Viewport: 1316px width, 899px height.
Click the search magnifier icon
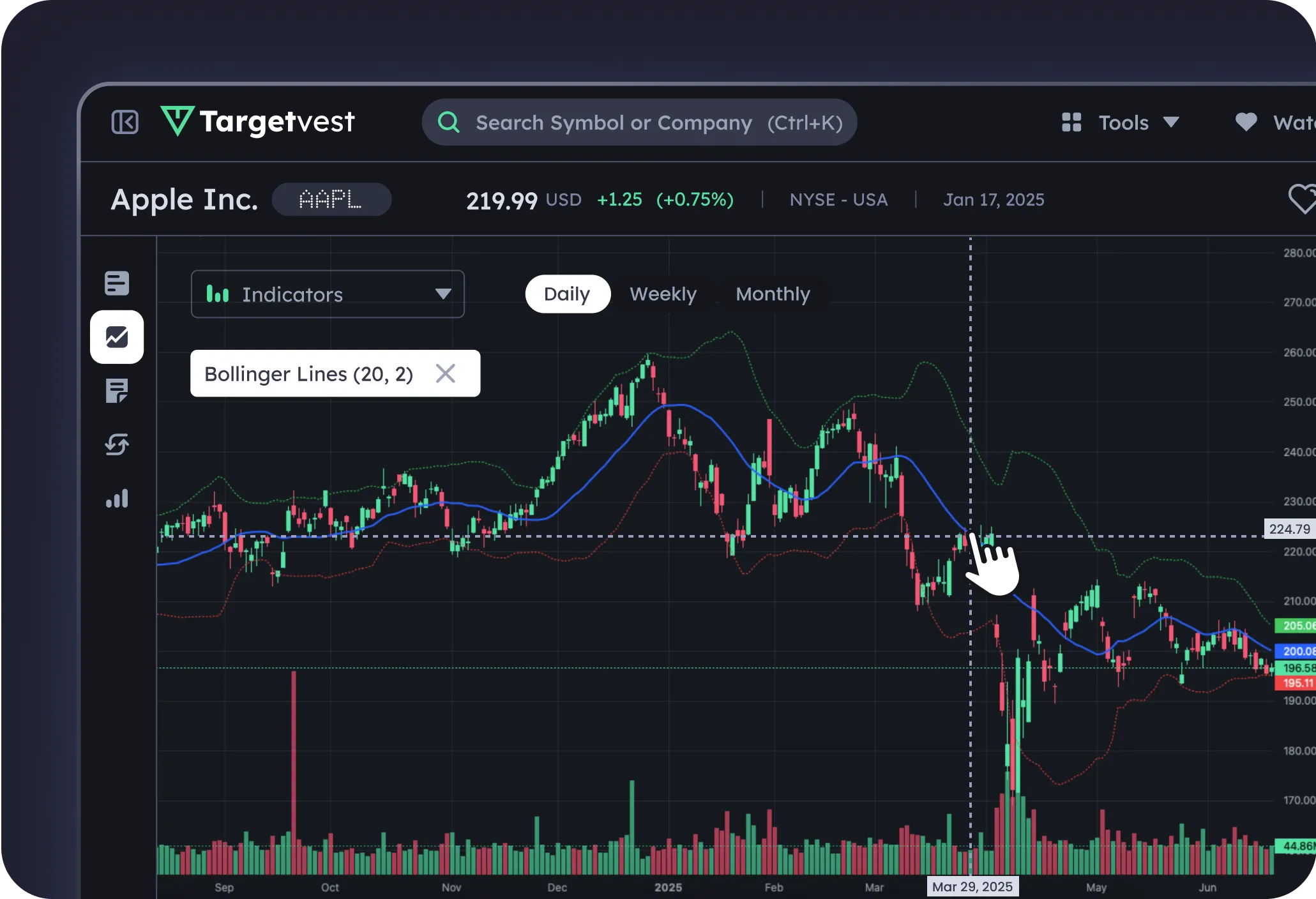click(x=449, y=122)
